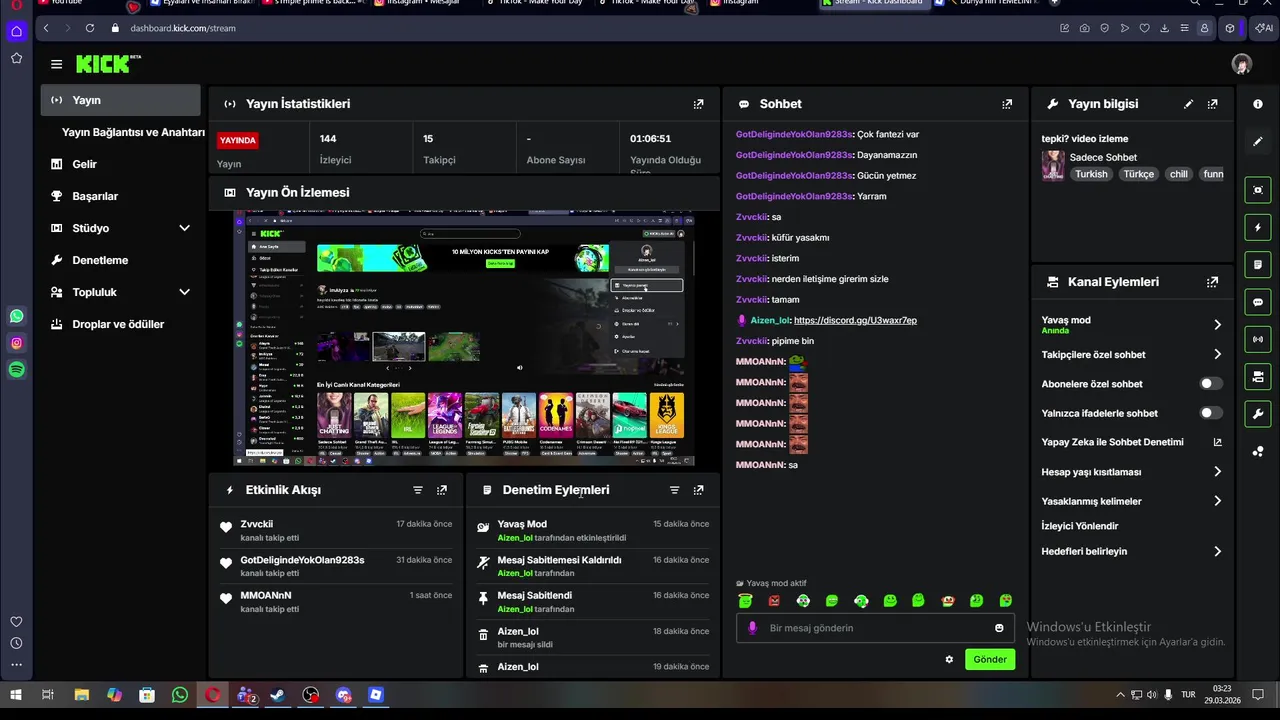Expand the Stüdyo sidebar section

(x=184, y=228)
